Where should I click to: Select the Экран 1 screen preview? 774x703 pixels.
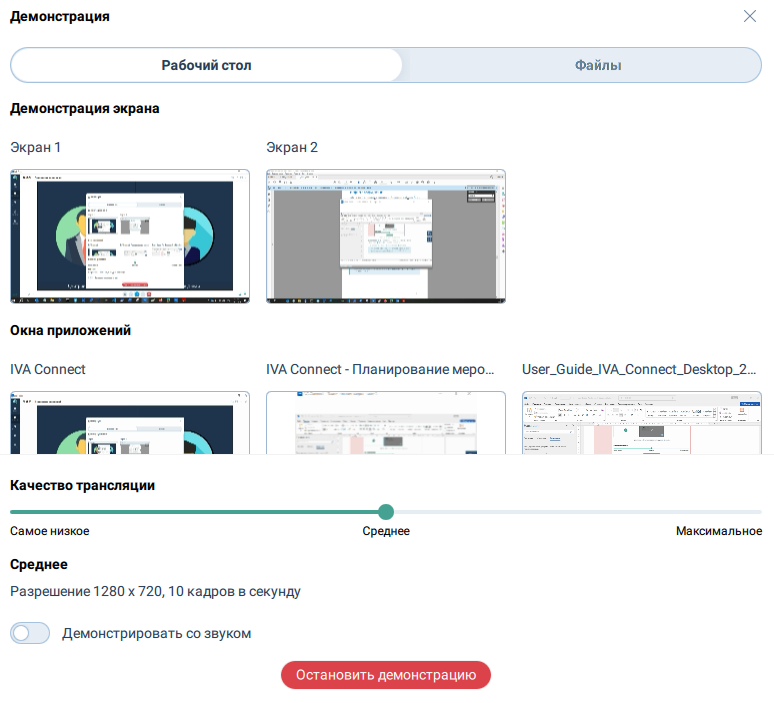(130, 236)
